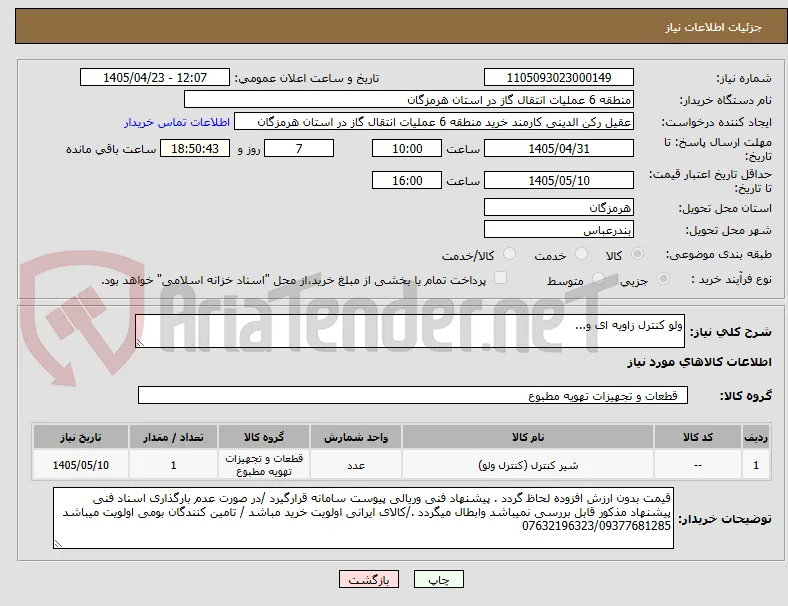Click the resize handle of buyer notes textarea
Image resolution: width=788 pixels, height=606 pixels.
click(x=58, y=544)
